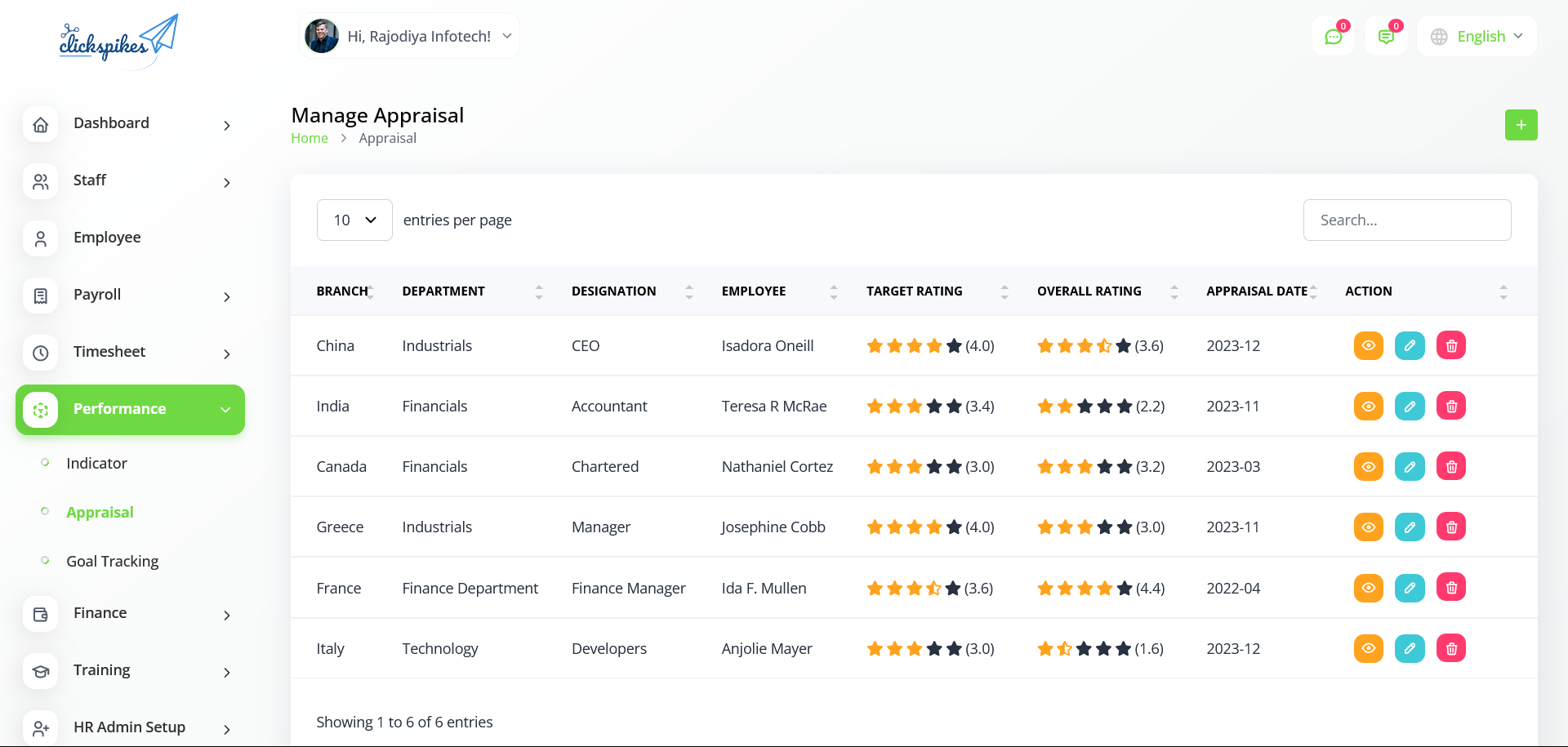Open the chat messages icon in header
1568x747 pixels.
pyautogui.click(x=1333, y=37)
